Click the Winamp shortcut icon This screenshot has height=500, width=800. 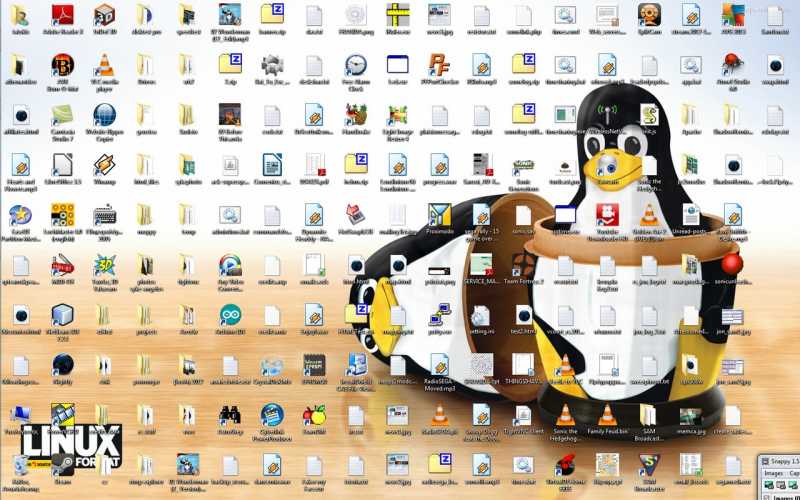click(x=104, y=165)
